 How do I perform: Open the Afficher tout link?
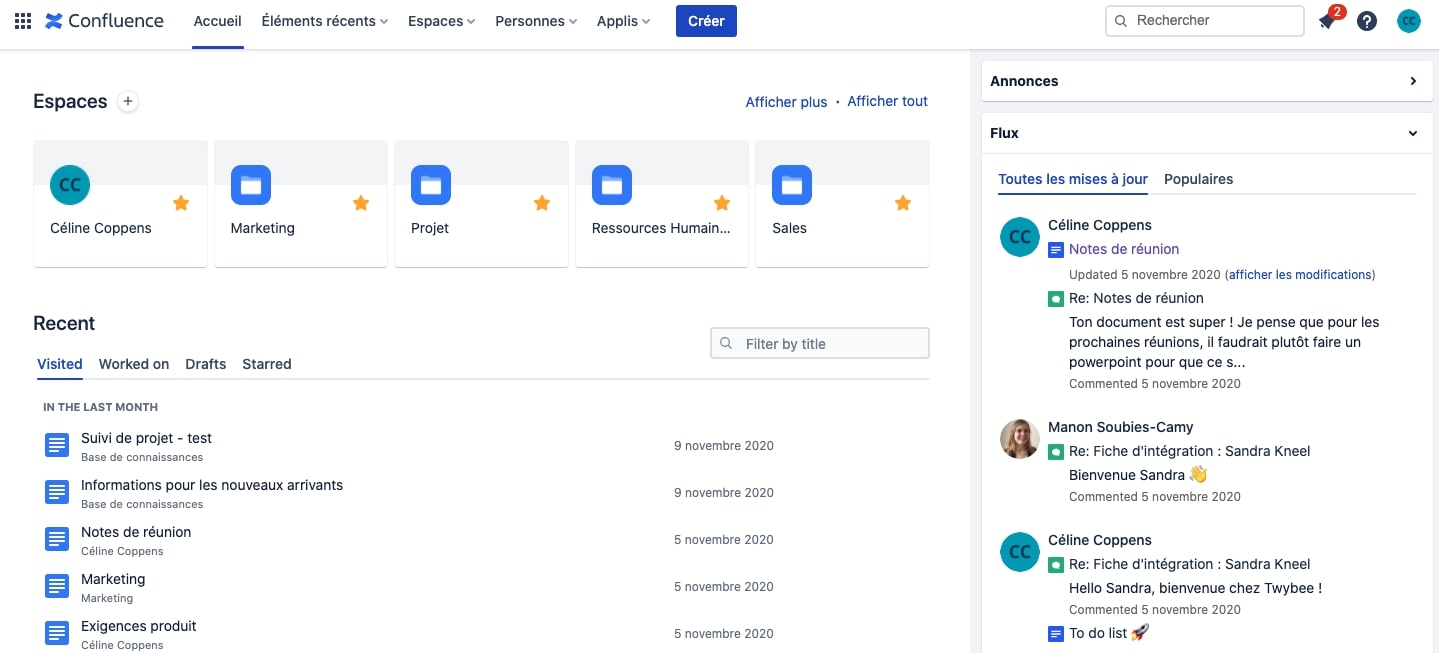[888, 101]
